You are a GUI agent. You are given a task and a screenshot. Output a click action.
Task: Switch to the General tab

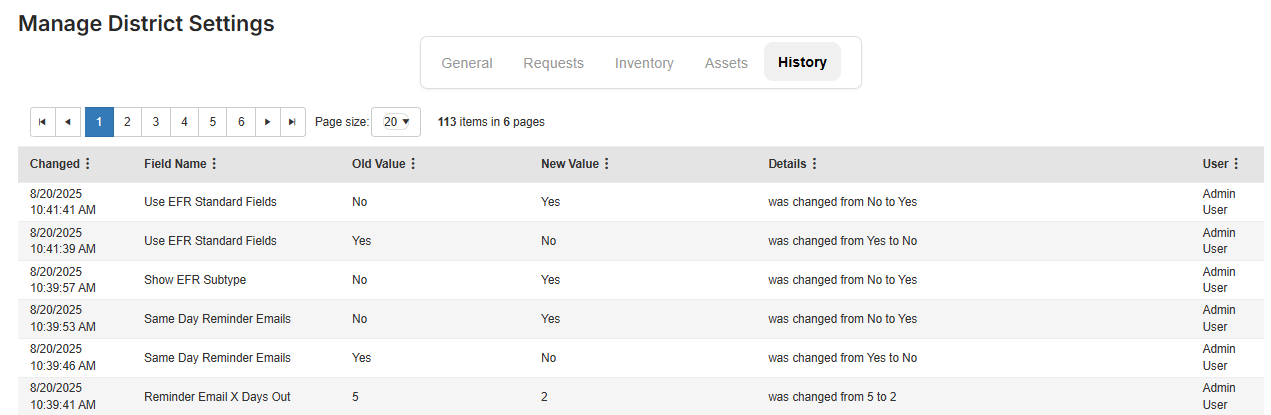click(x=467, y=63)
